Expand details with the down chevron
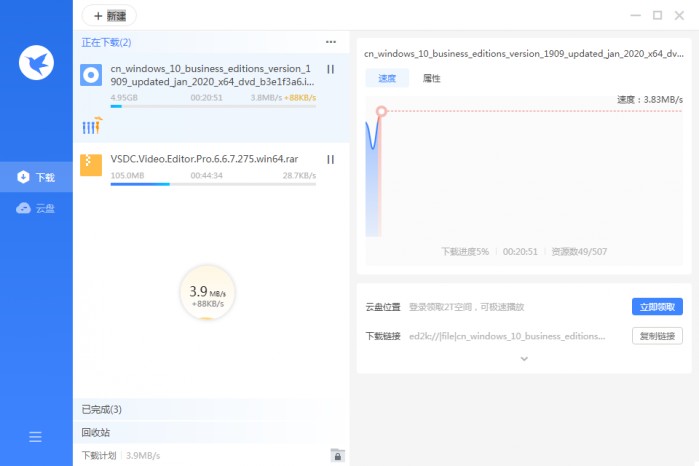The height and width of the screenshot is (466, 699). (x=524, y=359)
